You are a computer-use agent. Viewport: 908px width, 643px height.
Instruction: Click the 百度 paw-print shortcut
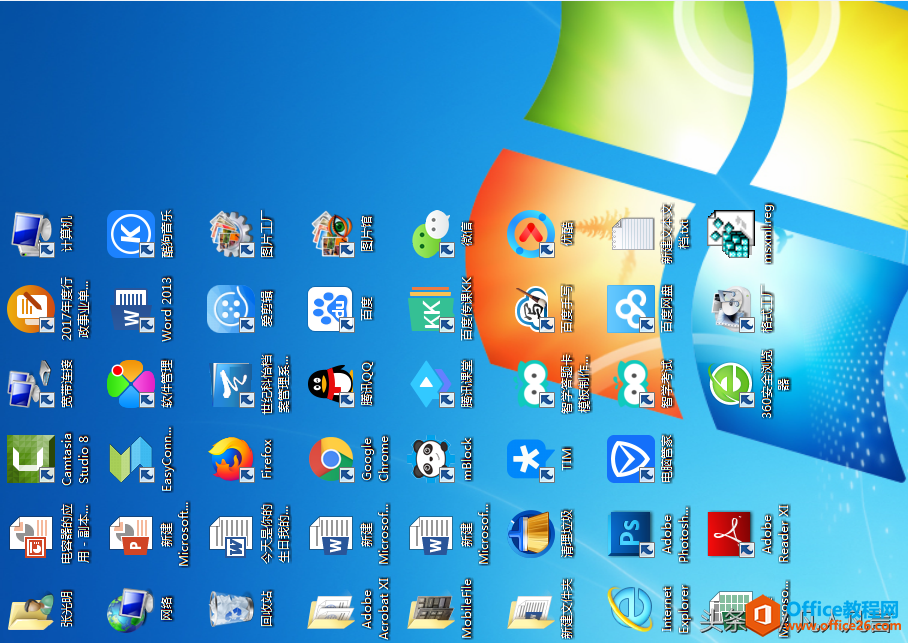coord(331,309)
